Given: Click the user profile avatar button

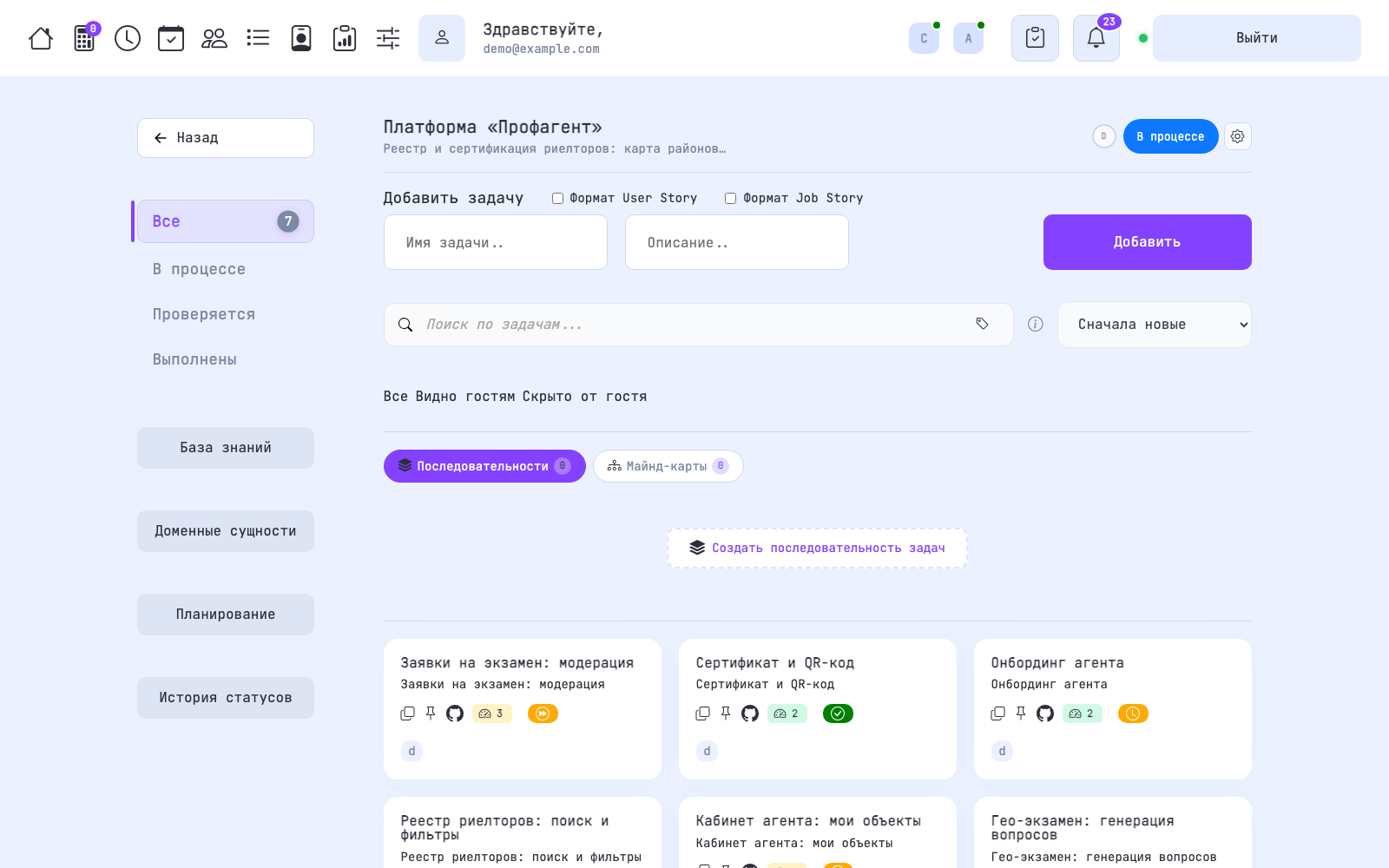Looking at the screenshot, I should click(442, 38).
